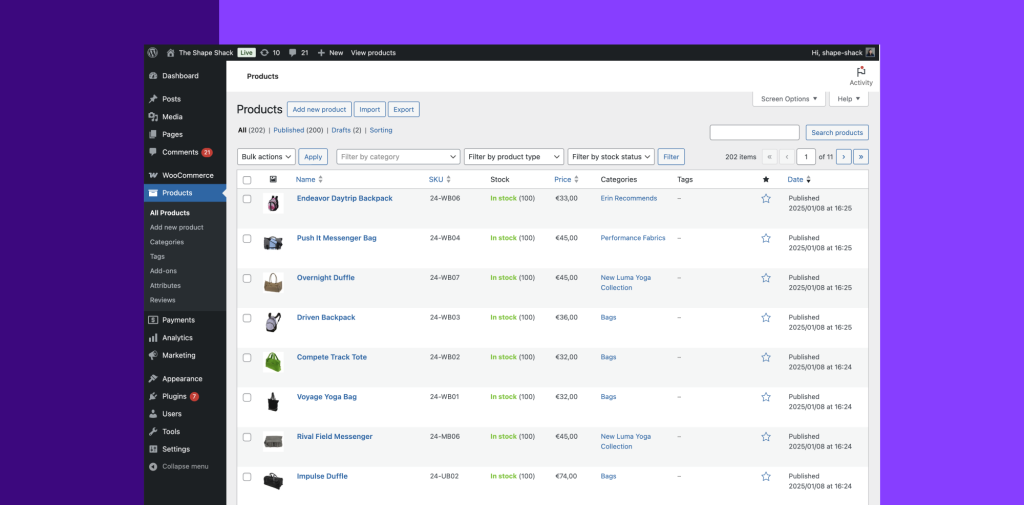1024x505 pixels.
Task: Click the Dashboard icon in sidebar
Action: 153,76
